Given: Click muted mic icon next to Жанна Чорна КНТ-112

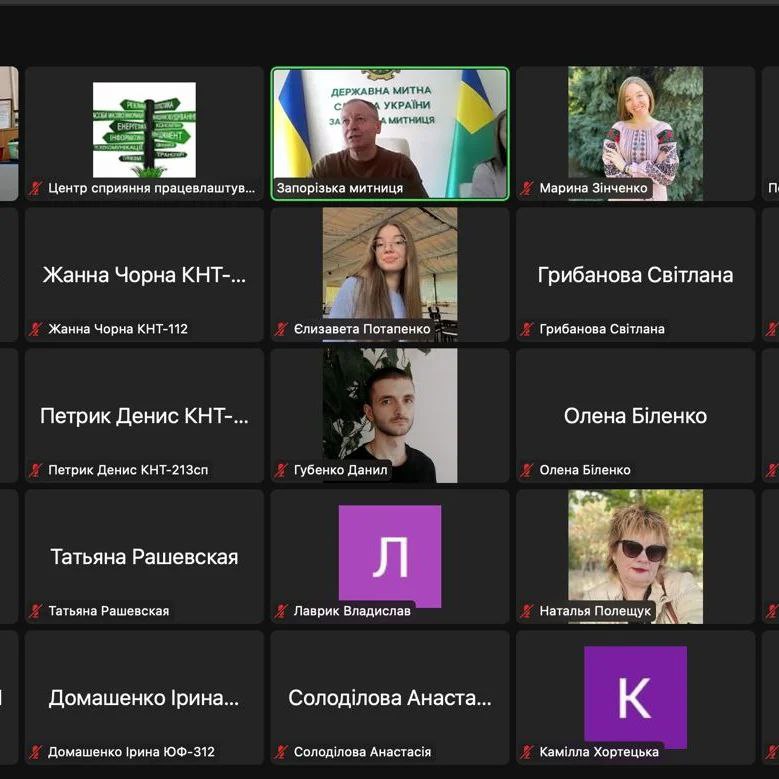Looking at the screenshot, I should pos(36,329).
